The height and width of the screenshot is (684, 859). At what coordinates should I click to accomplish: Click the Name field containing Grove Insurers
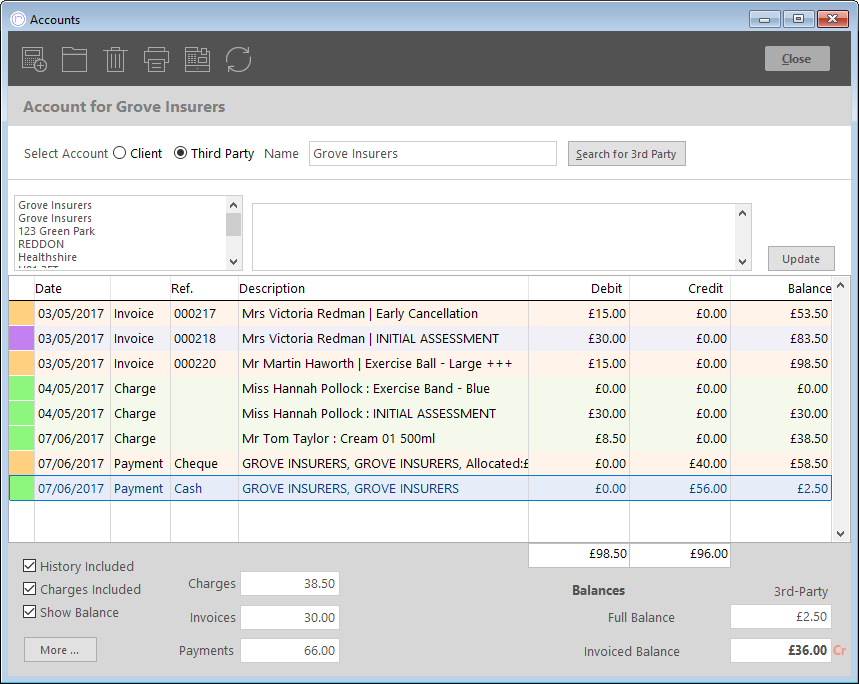[433, 153]
